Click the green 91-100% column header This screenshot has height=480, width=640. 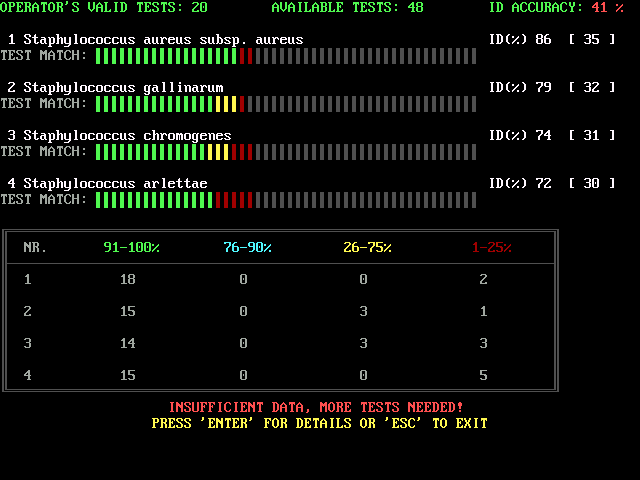click(x=131, y=247)
